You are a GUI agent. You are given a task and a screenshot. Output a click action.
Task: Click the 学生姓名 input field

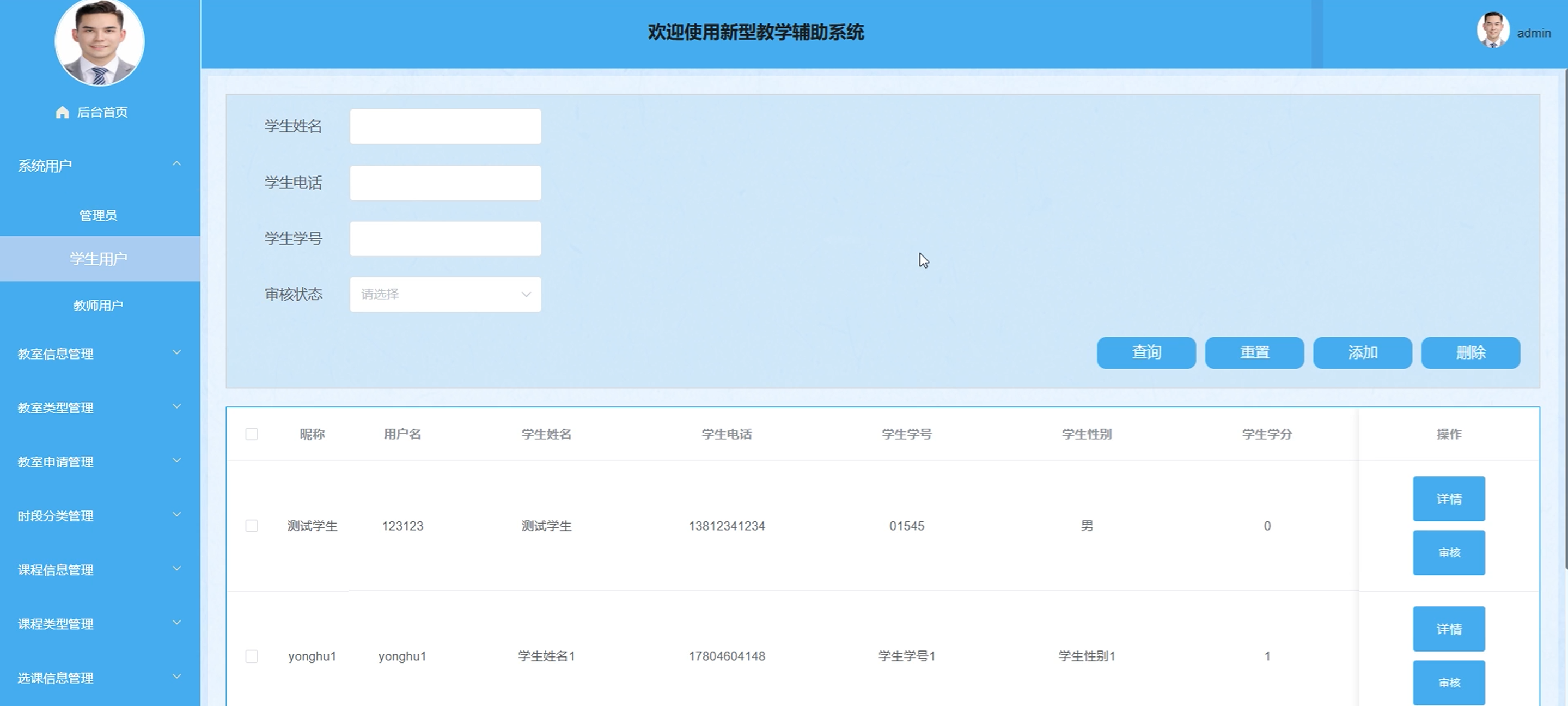[445, 126]
